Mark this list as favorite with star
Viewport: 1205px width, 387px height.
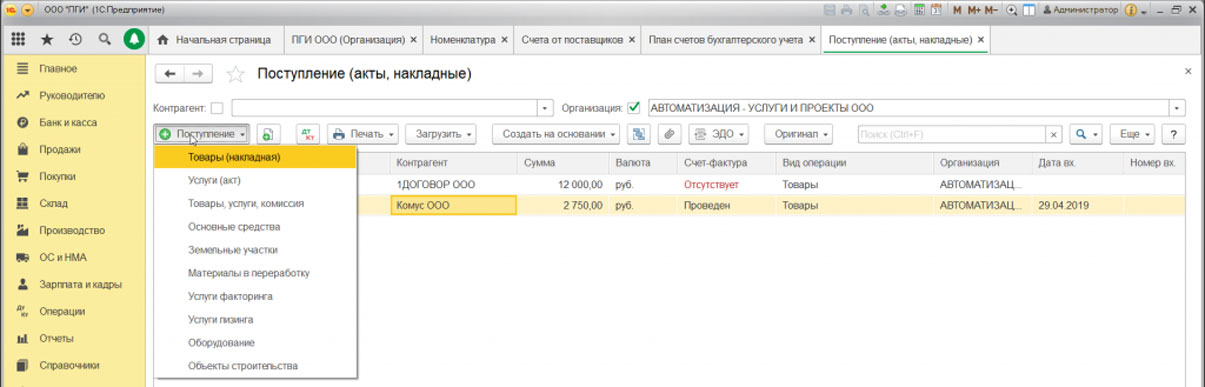tap(235, 74)
